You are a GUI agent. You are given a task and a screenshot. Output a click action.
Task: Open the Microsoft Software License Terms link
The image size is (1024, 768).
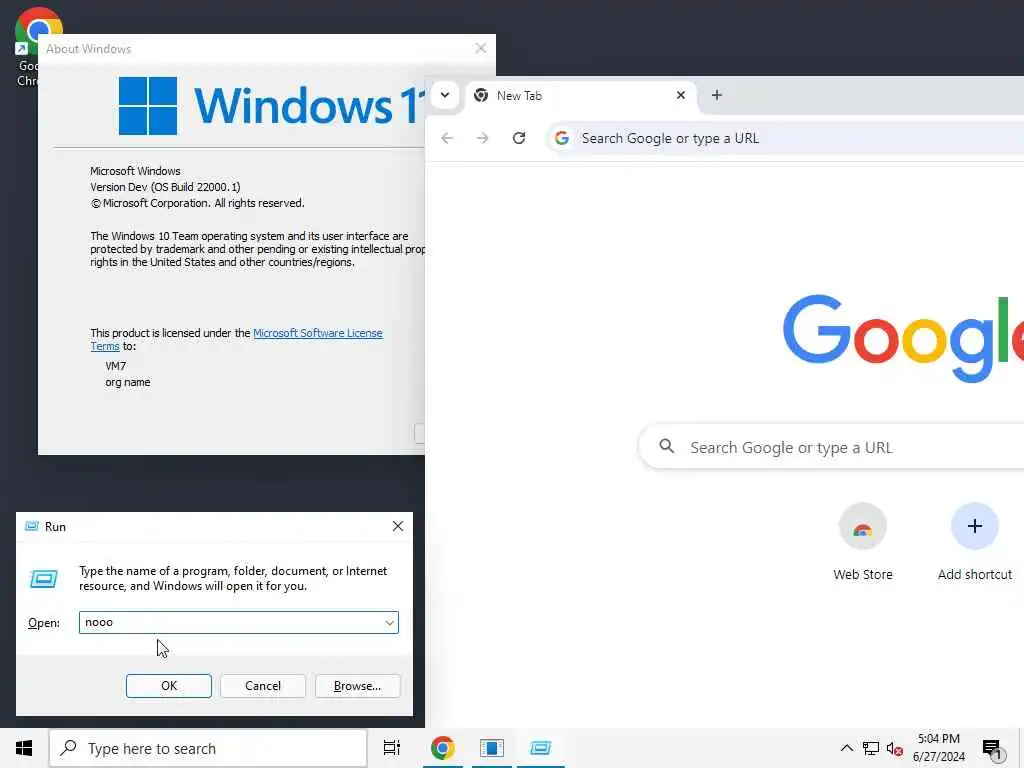pos(317,333)
